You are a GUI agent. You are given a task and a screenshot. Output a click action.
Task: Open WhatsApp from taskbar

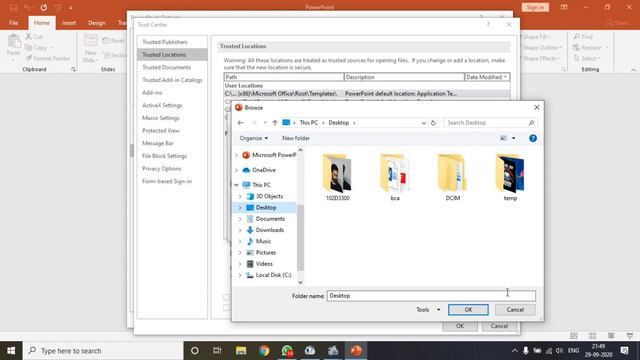click(287, 351)
